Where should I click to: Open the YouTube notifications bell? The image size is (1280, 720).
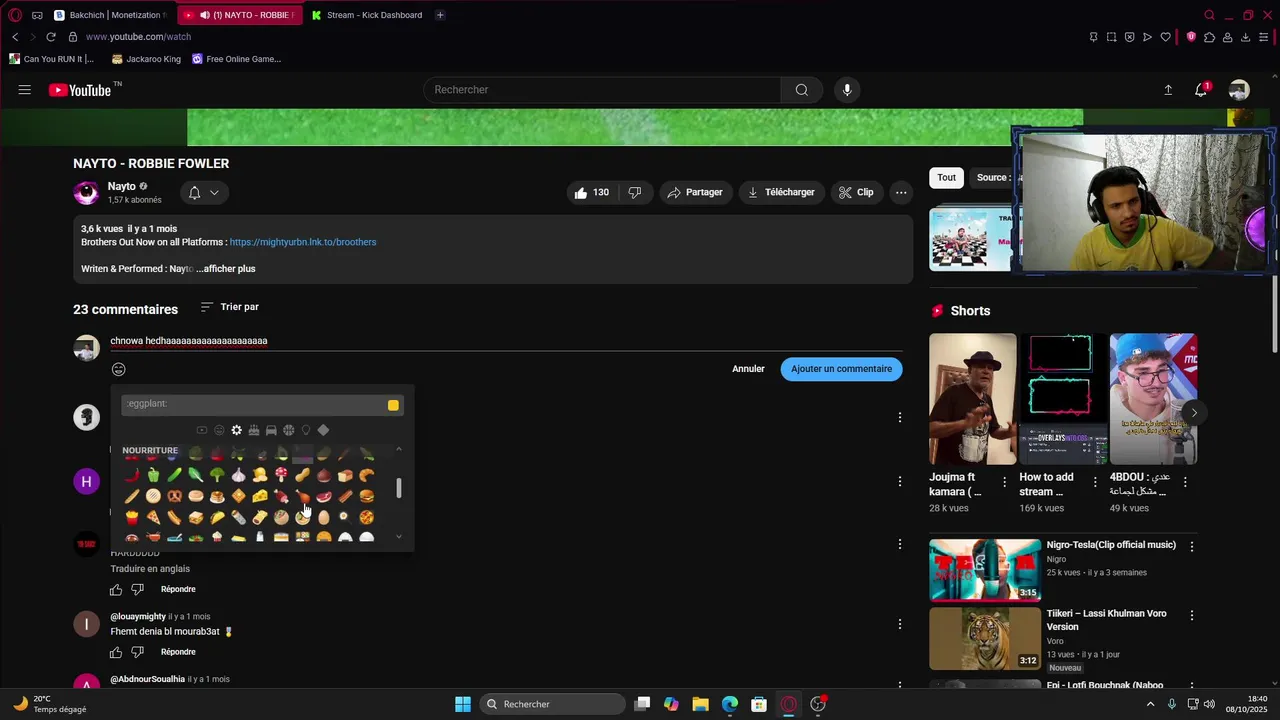coord(1201,90)
